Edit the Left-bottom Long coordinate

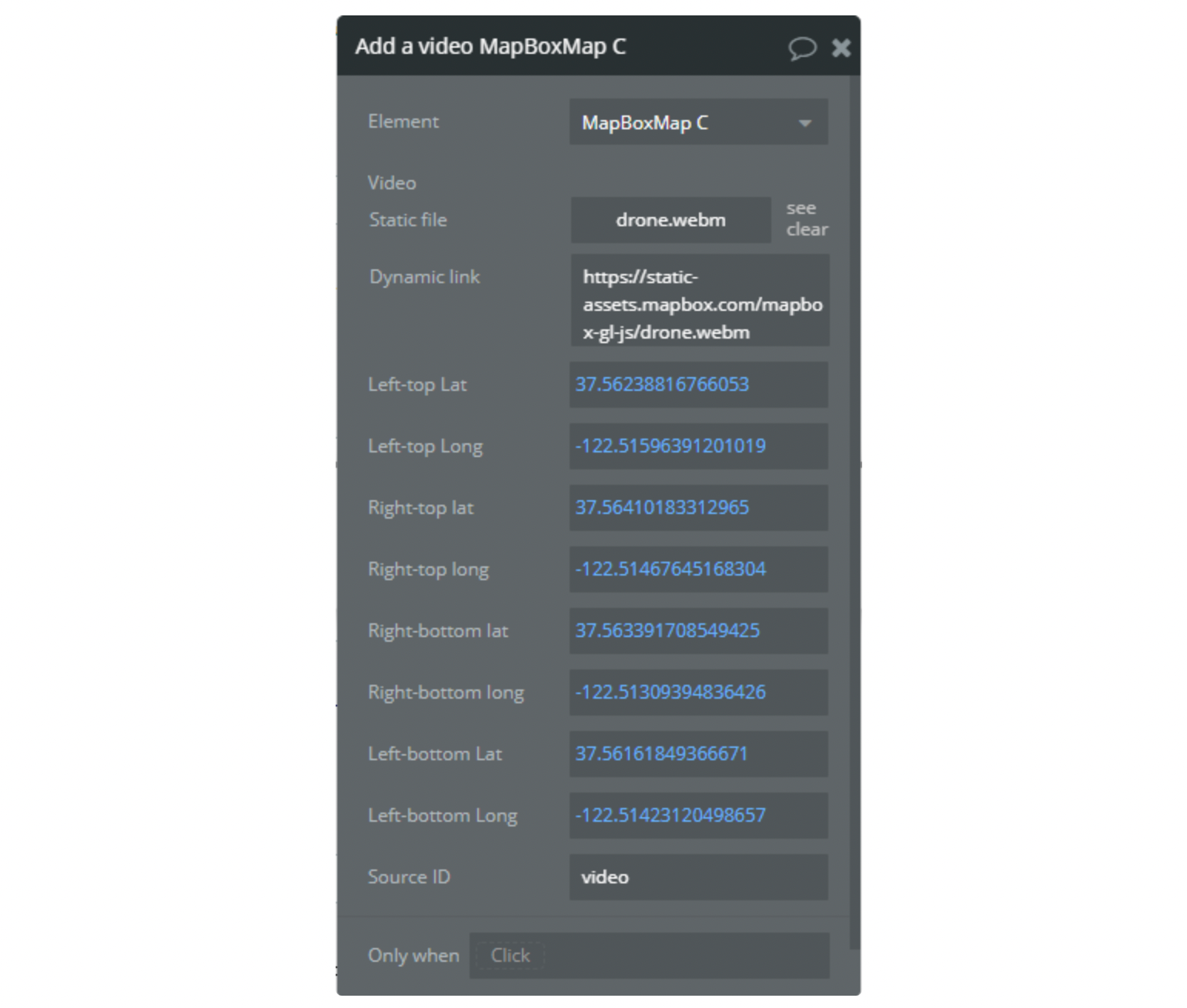pyautogui.click(x=697, y=816)
